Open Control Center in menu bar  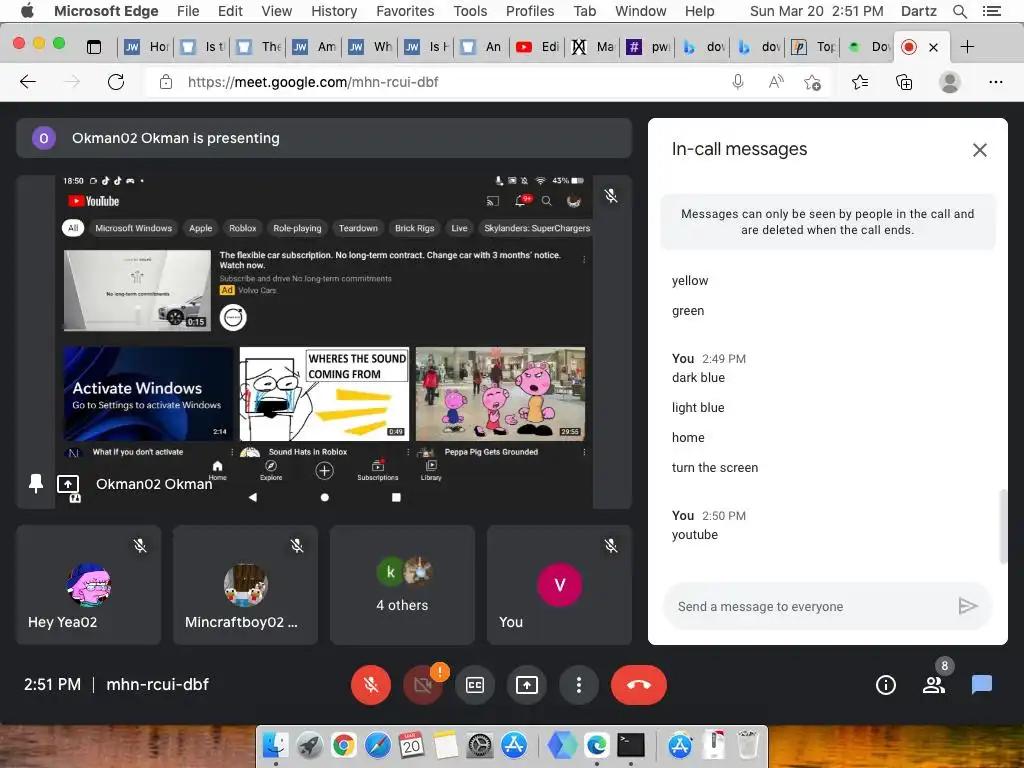click(x=991, y=11)
